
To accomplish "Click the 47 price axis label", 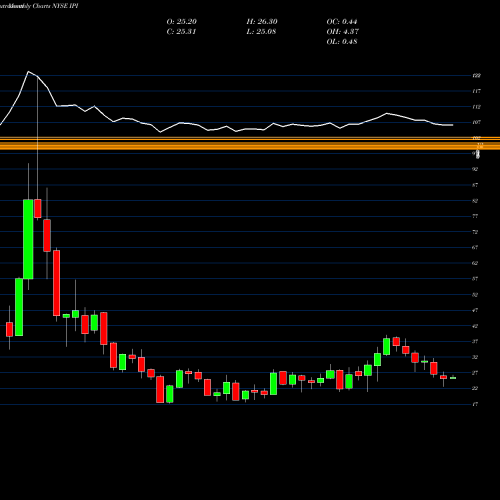I will tap(475, 310).
